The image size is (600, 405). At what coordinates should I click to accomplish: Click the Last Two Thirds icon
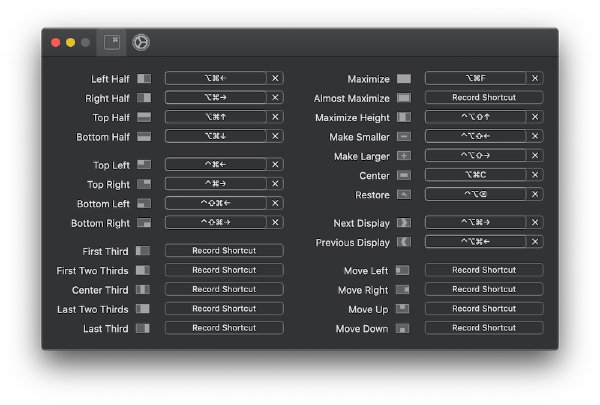[143, 309]
